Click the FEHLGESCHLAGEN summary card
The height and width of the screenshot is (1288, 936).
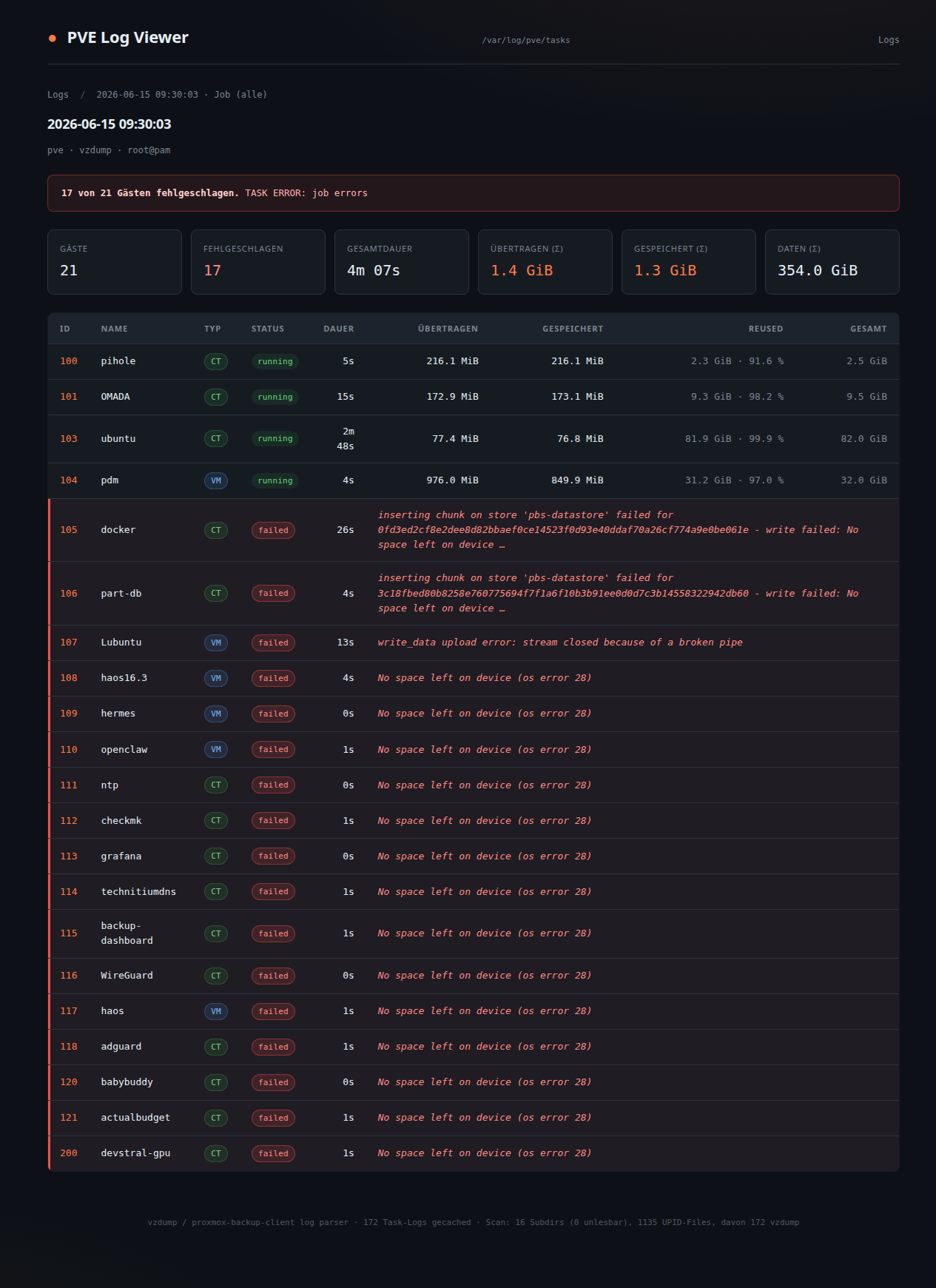coord(258,262)
